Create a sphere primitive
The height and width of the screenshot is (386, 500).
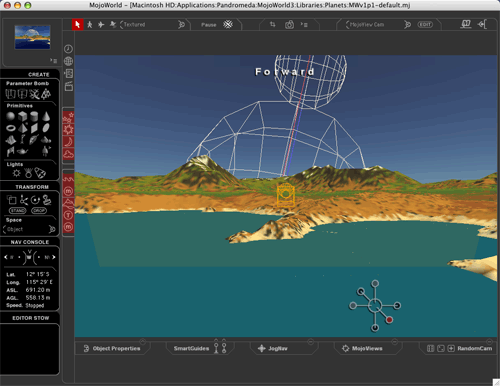coord(11,116)
